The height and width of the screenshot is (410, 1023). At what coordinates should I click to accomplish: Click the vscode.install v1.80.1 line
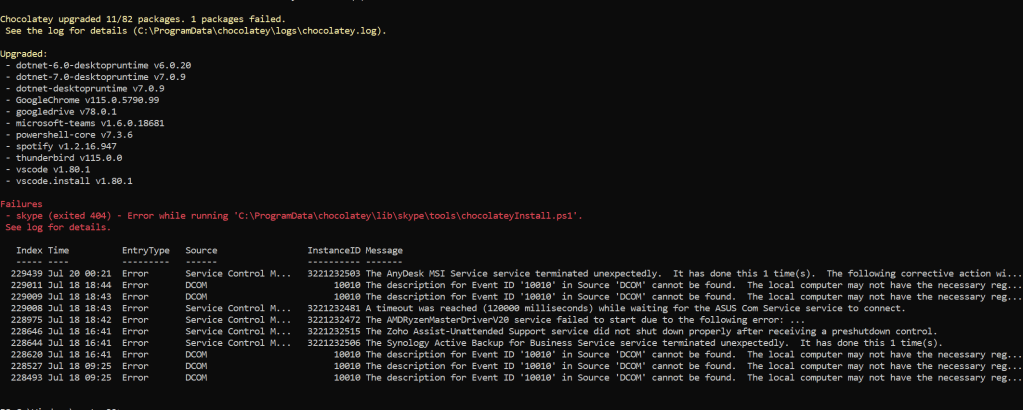pyautogui.click(x=69, y=181)
